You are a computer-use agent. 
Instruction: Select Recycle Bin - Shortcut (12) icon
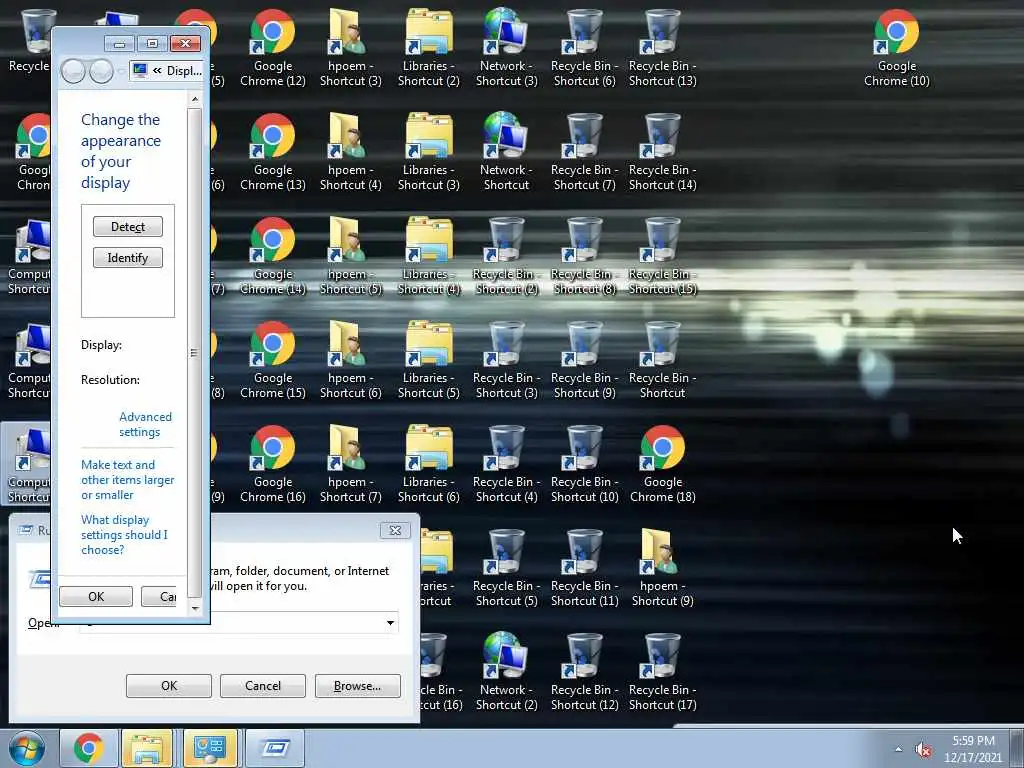[584, 672]
